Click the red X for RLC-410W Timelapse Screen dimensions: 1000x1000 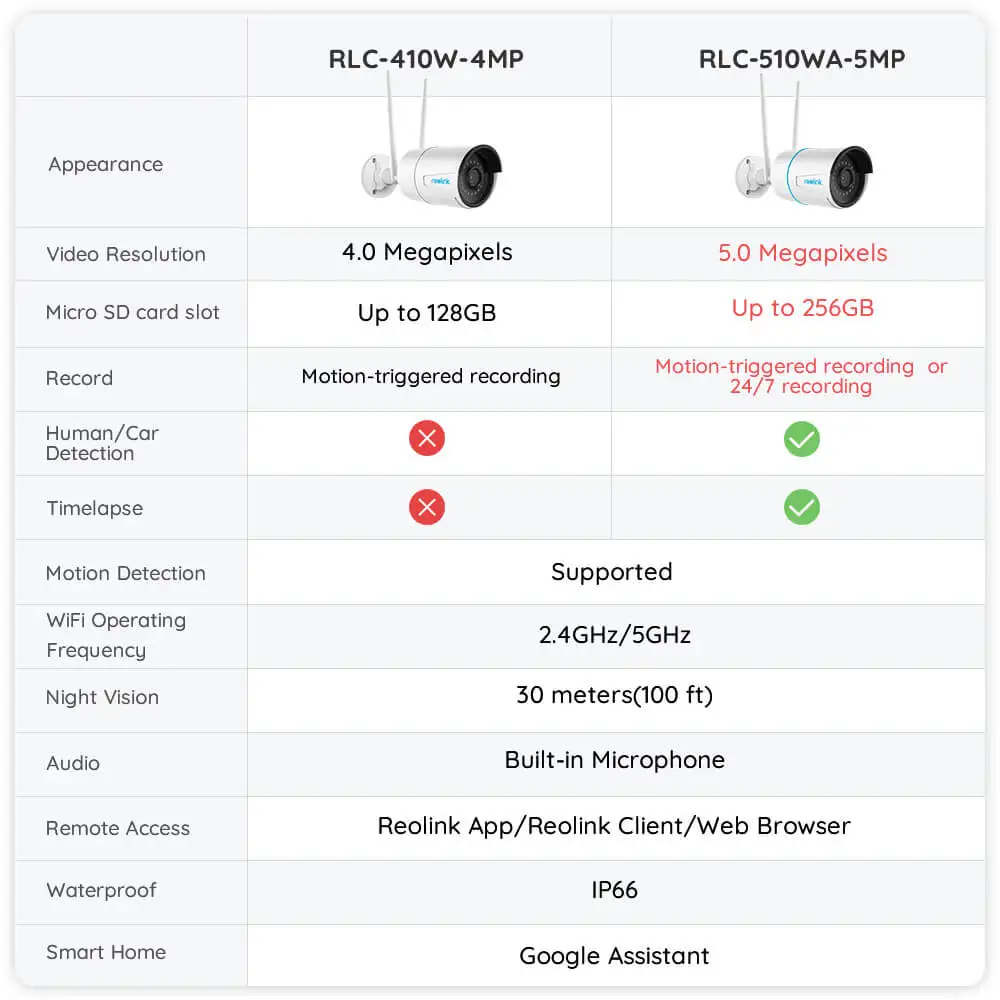tap(427, 507)
